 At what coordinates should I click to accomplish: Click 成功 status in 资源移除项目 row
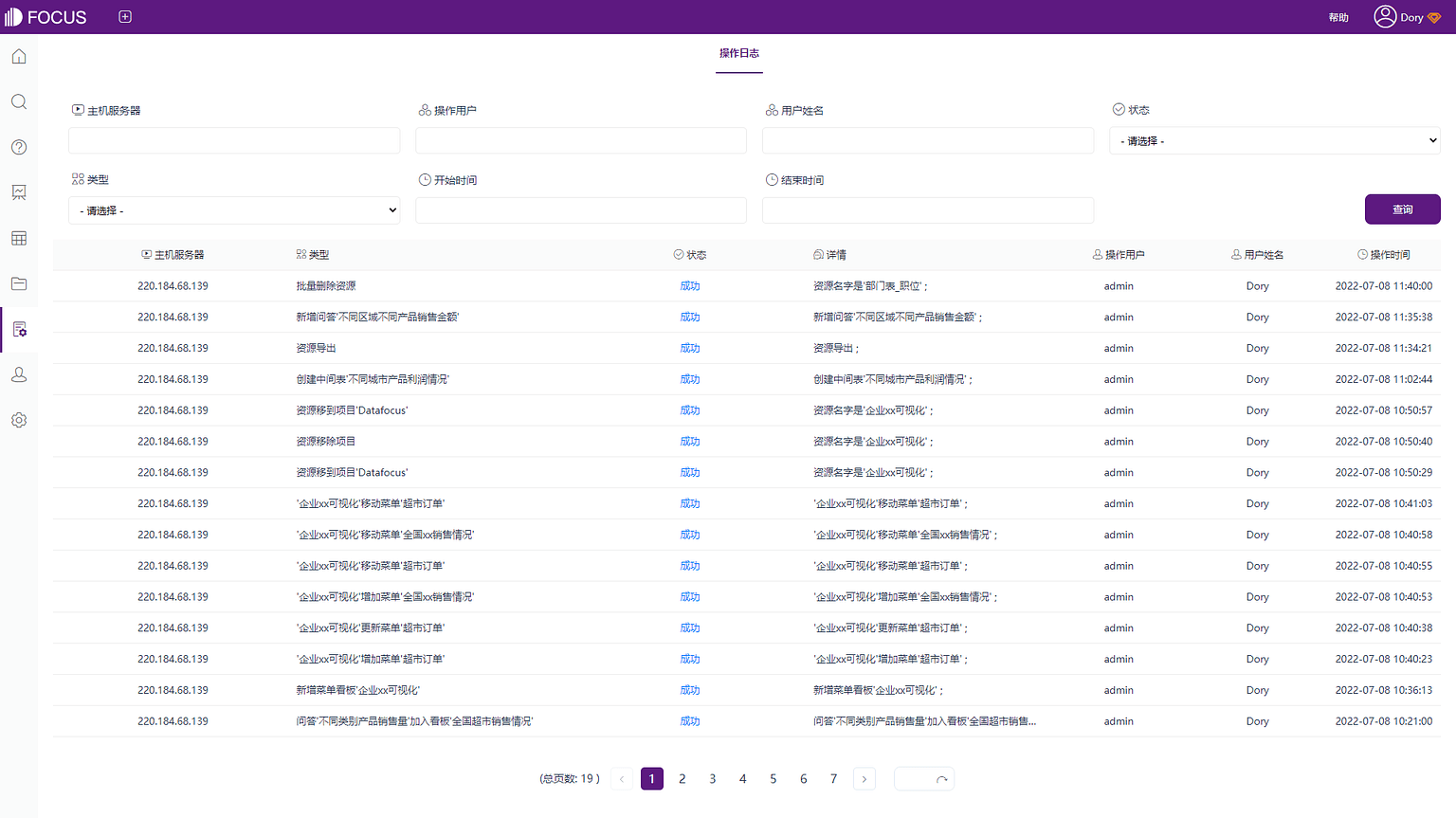[690, 442]
